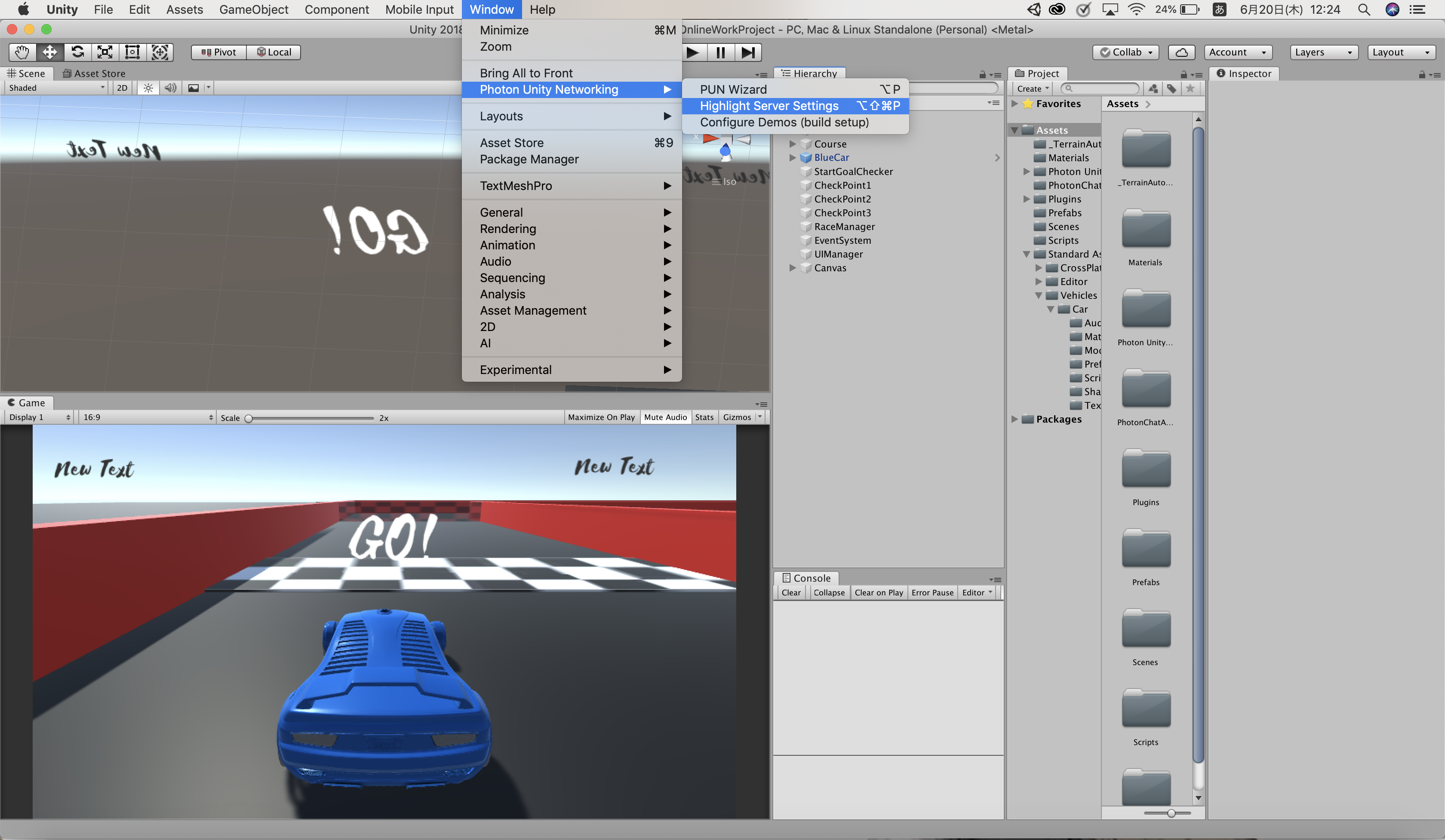
Task: Click the Play button
Action: pyautogui.click(x=693, y=52)
